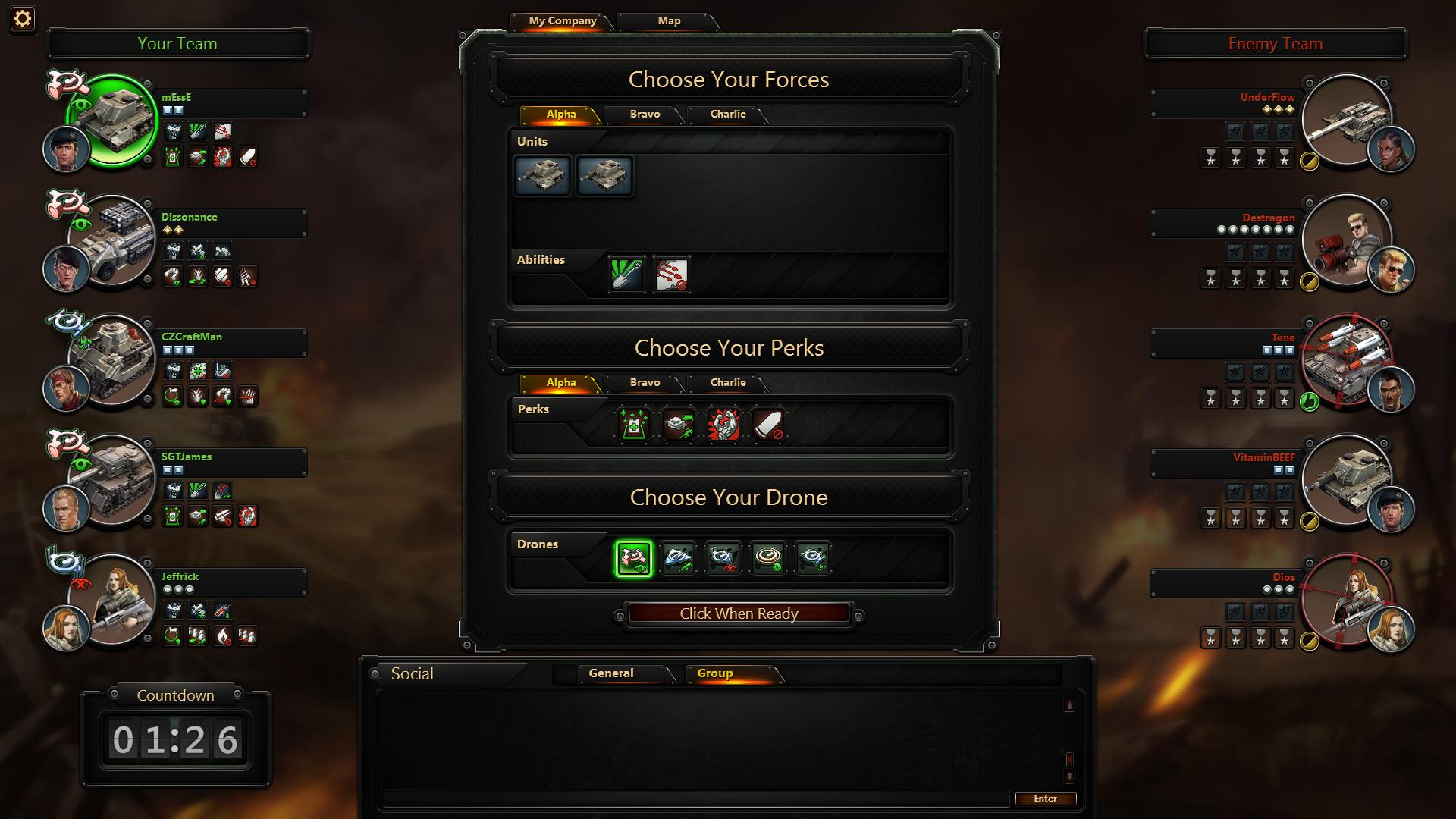
Task: Select the second drone option
Action: tap(678, 559)
